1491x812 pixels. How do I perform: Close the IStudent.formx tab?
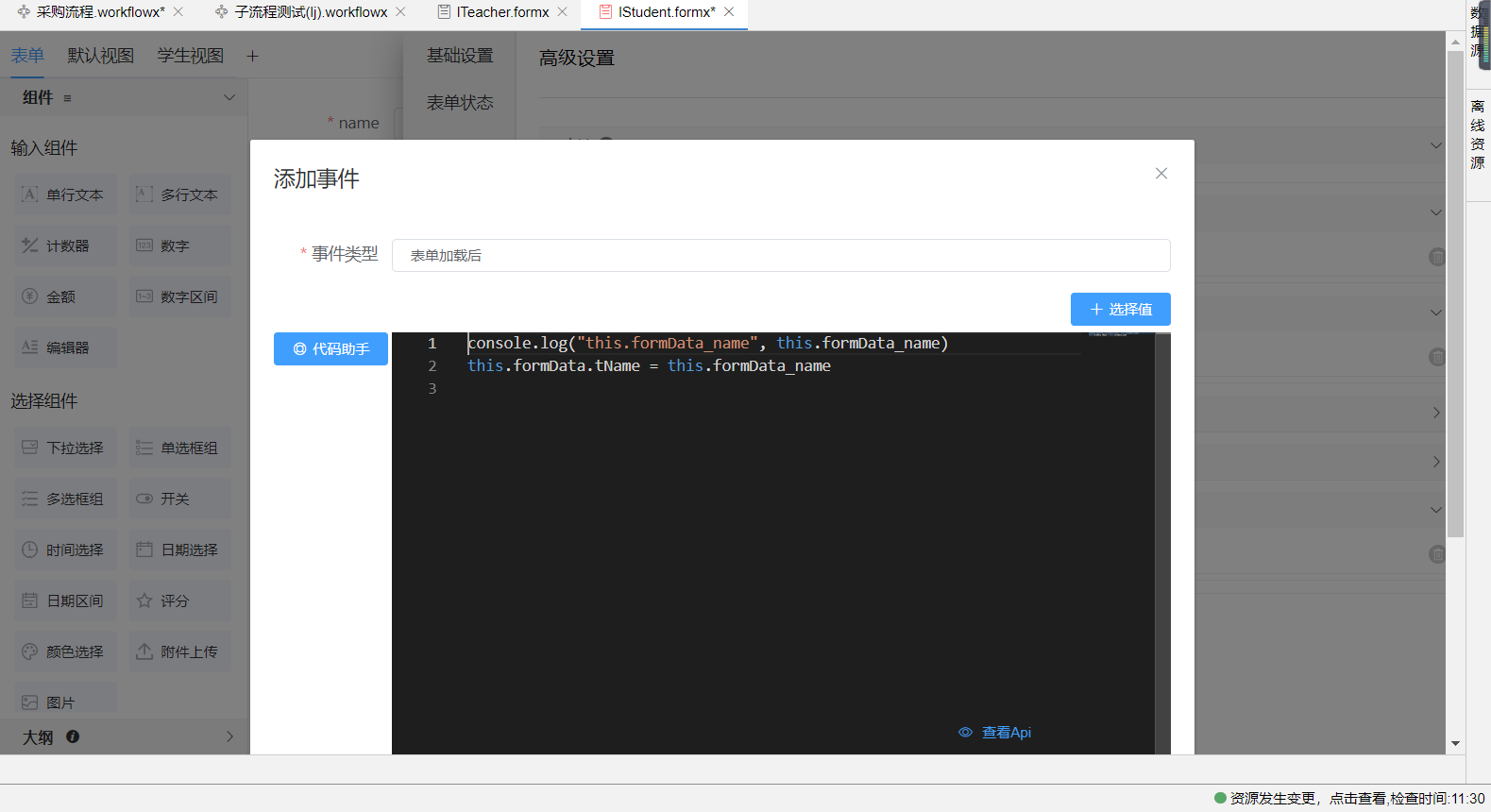pos(729,12)
